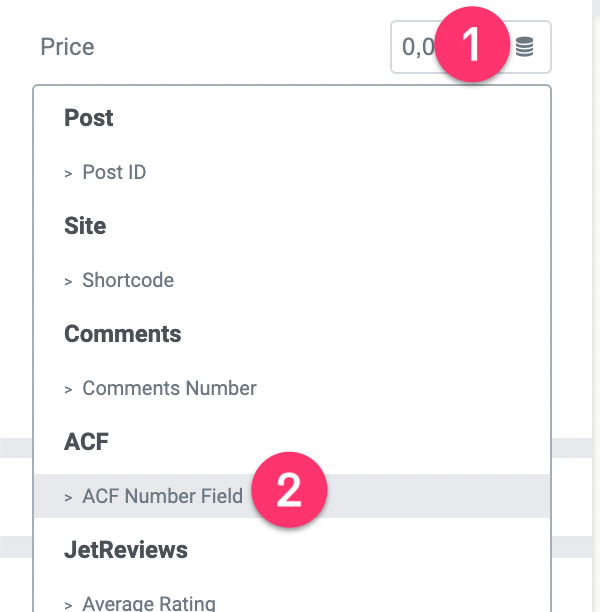
Task: Click the Site group heading
Action: coord(85,226)
